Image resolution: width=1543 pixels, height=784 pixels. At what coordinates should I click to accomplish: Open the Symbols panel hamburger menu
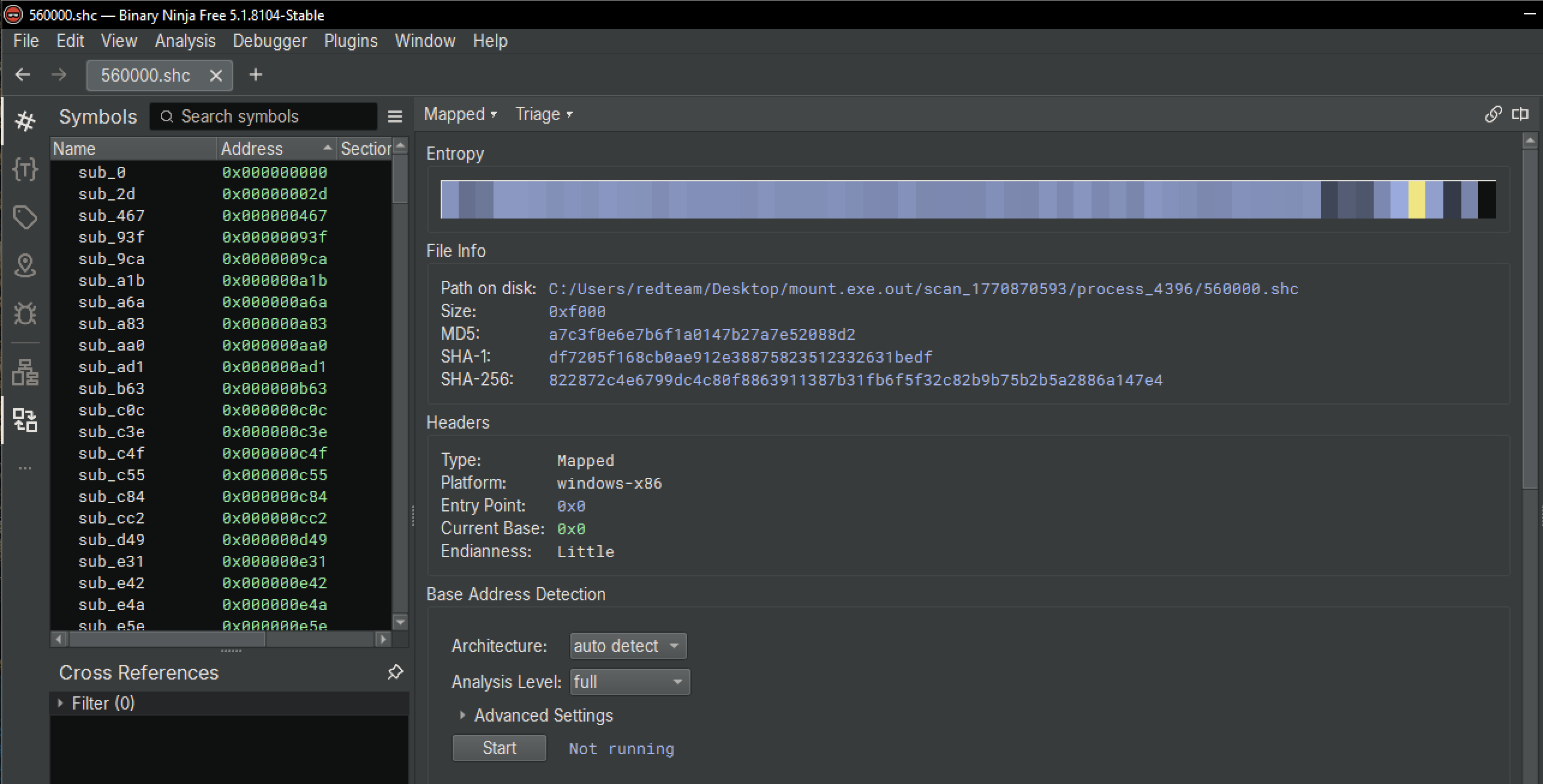395,116
